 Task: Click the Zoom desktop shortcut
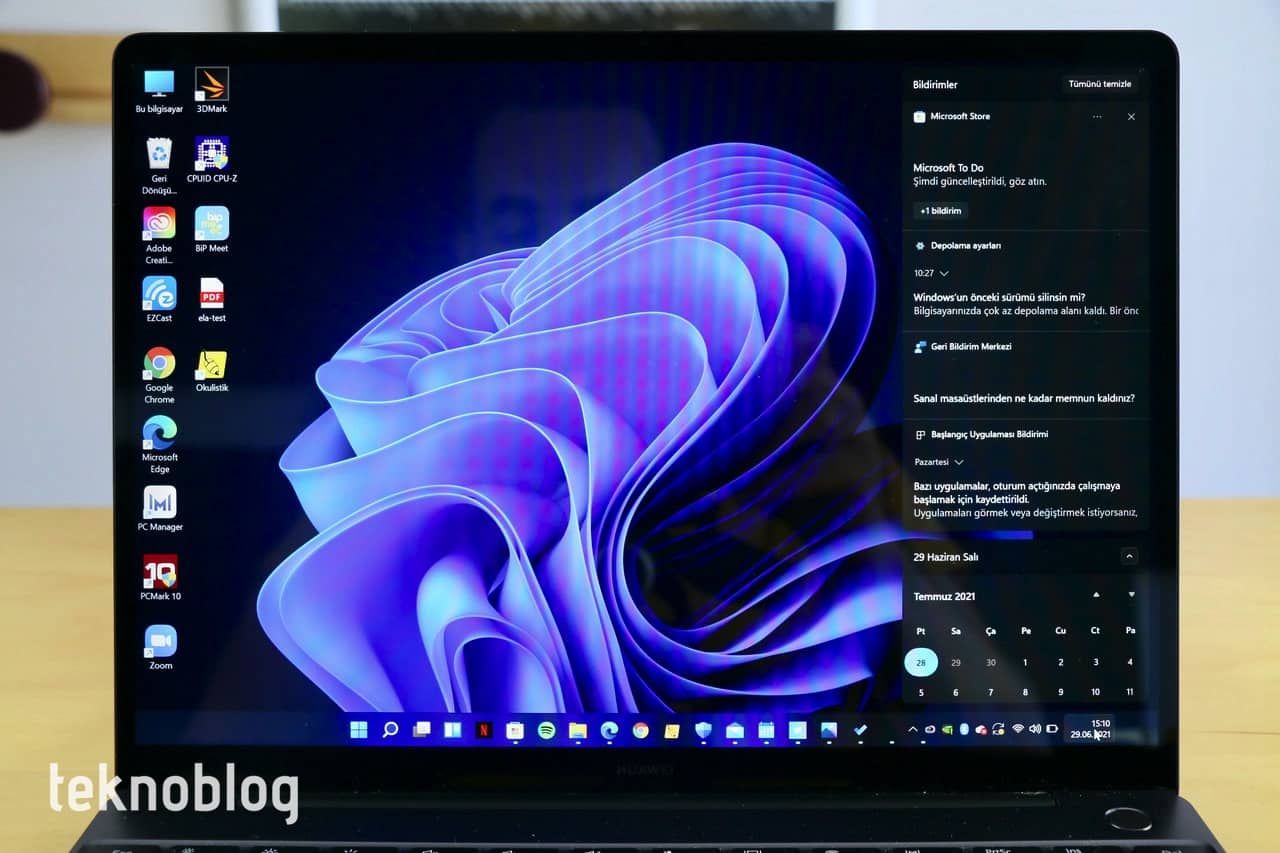click(x=160, y=643)
